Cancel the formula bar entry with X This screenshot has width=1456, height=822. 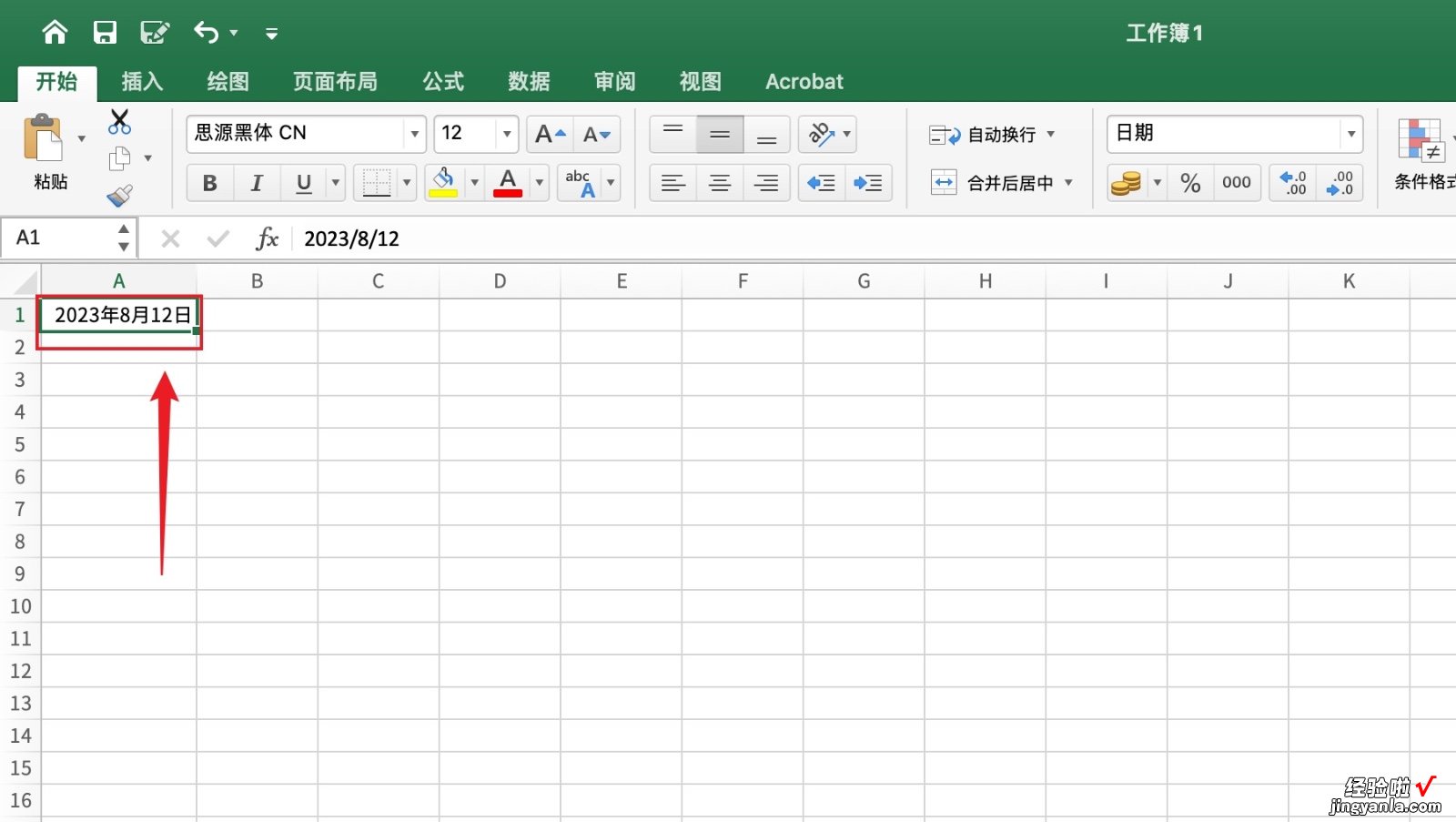click(170, 239)
